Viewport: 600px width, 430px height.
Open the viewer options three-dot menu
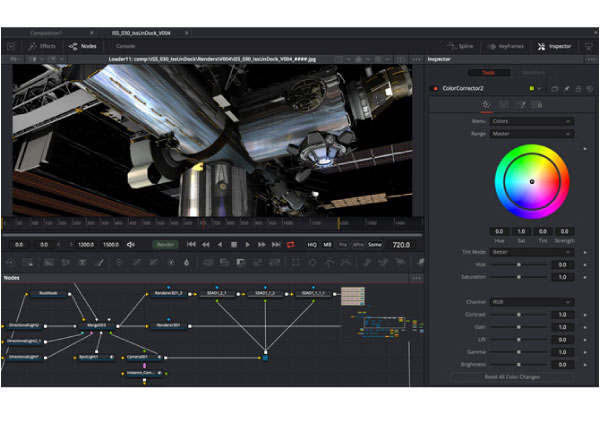coord(417,59)
